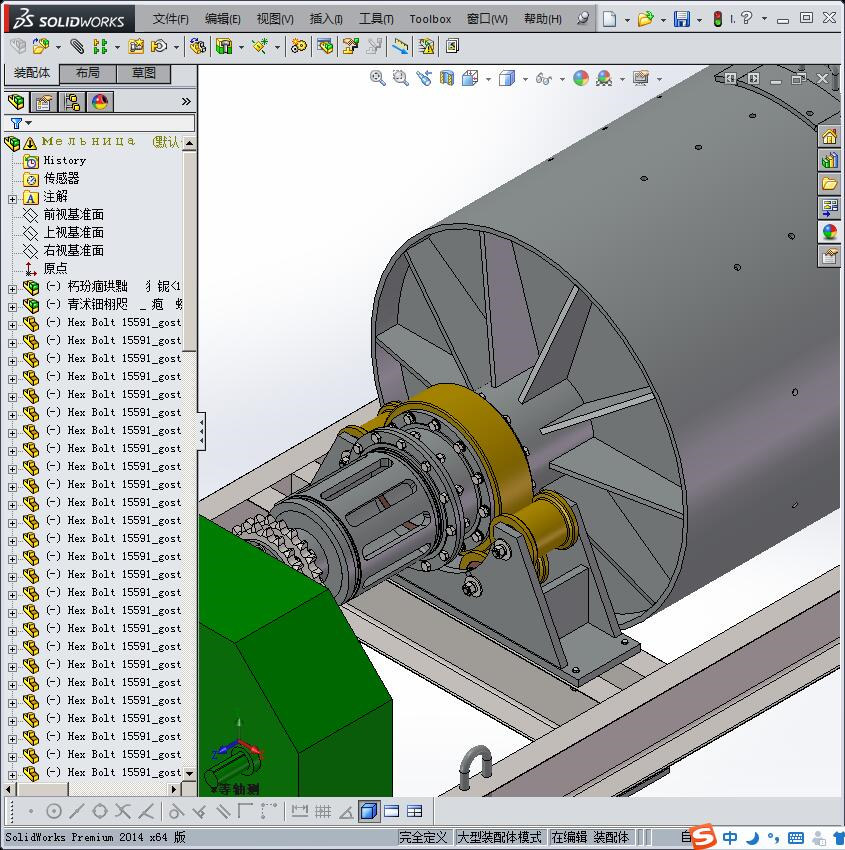Open the View Orientation dropdown arrow
The image size is (845, 850).
tap(488, 80)
